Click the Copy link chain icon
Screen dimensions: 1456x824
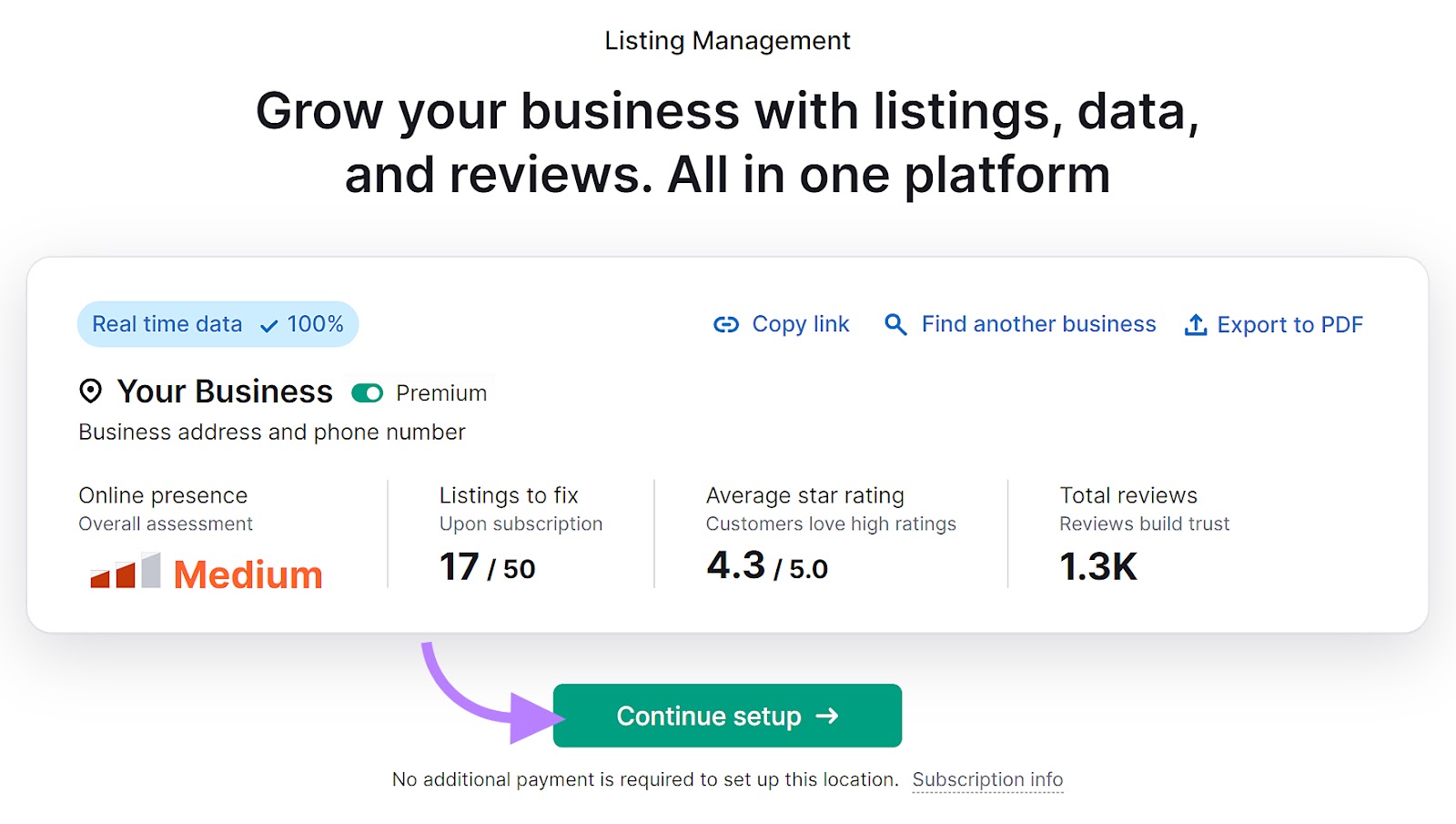726,324
